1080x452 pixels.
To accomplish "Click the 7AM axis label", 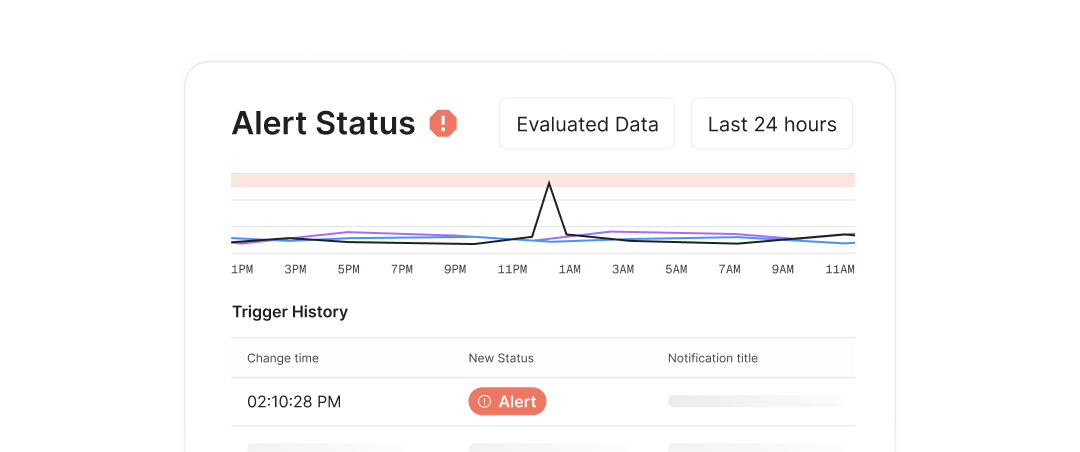I will pos(729,269).
